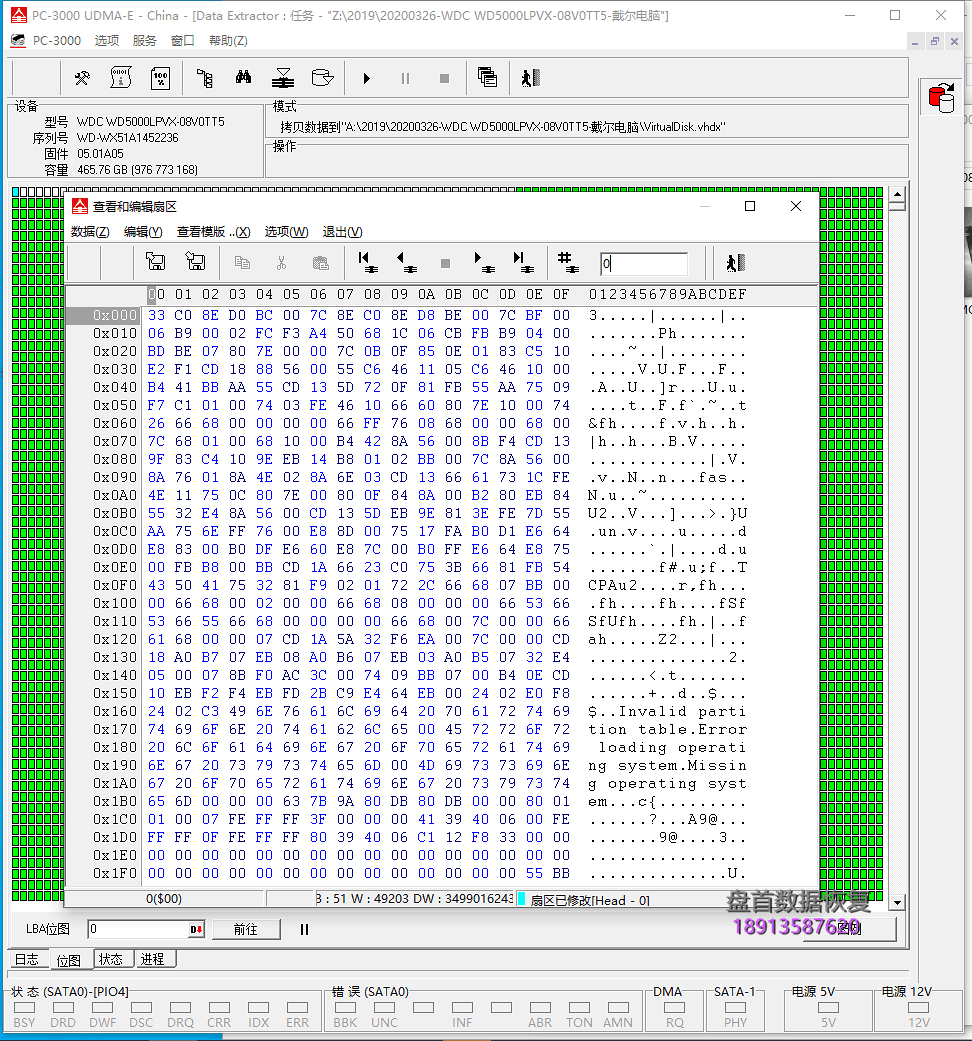Viewport: 972px width, 1041px height.
Task: Click the copy icon in sector editor
Action: [x=242, y=263]
